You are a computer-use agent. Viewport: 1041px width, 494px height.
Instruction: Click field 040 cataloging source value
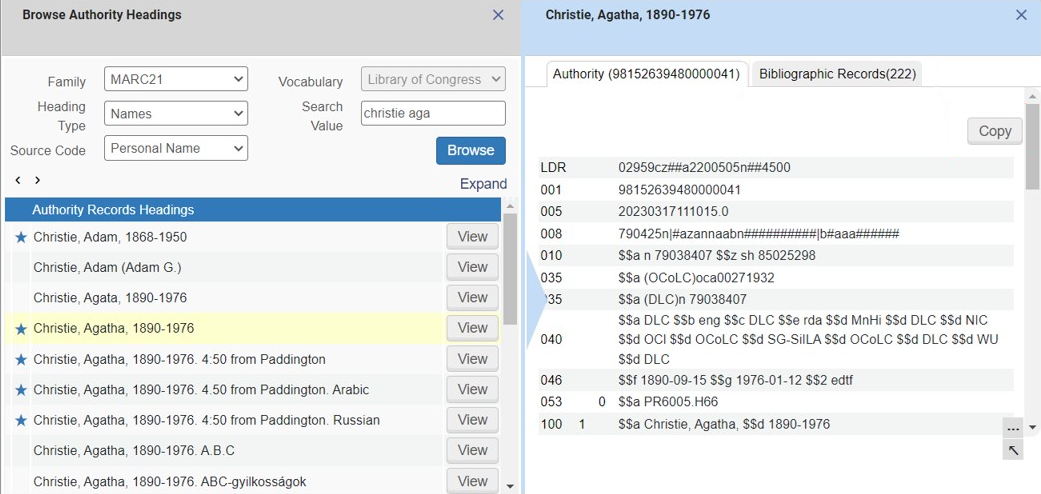(809, 340)
